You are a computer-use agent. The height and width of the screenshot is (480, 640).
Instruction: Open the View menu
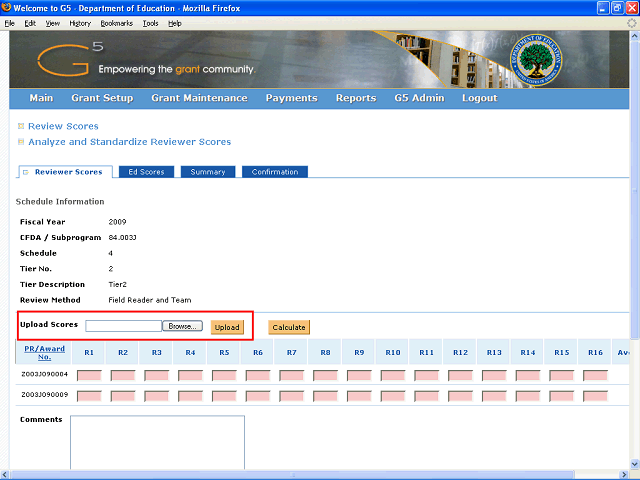pyautogui.click(x=52, y=23)
